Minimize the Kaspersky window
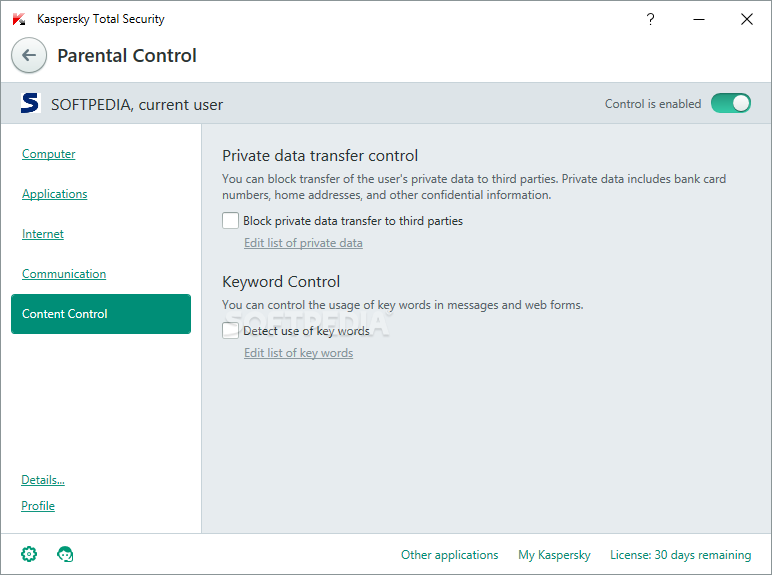Screen dimensions: 772x575 (699, 19)
